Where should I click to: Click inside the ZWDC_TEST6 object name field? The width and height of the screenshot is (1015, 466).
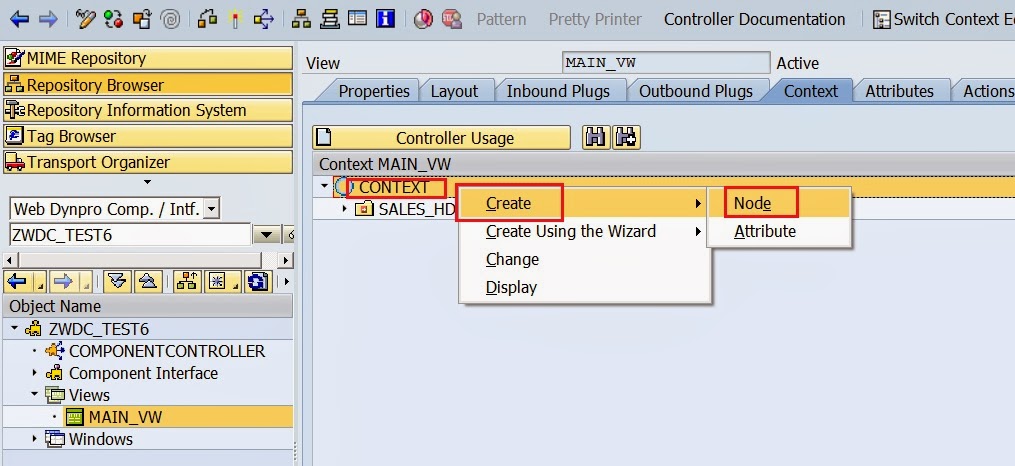[129, 235]
